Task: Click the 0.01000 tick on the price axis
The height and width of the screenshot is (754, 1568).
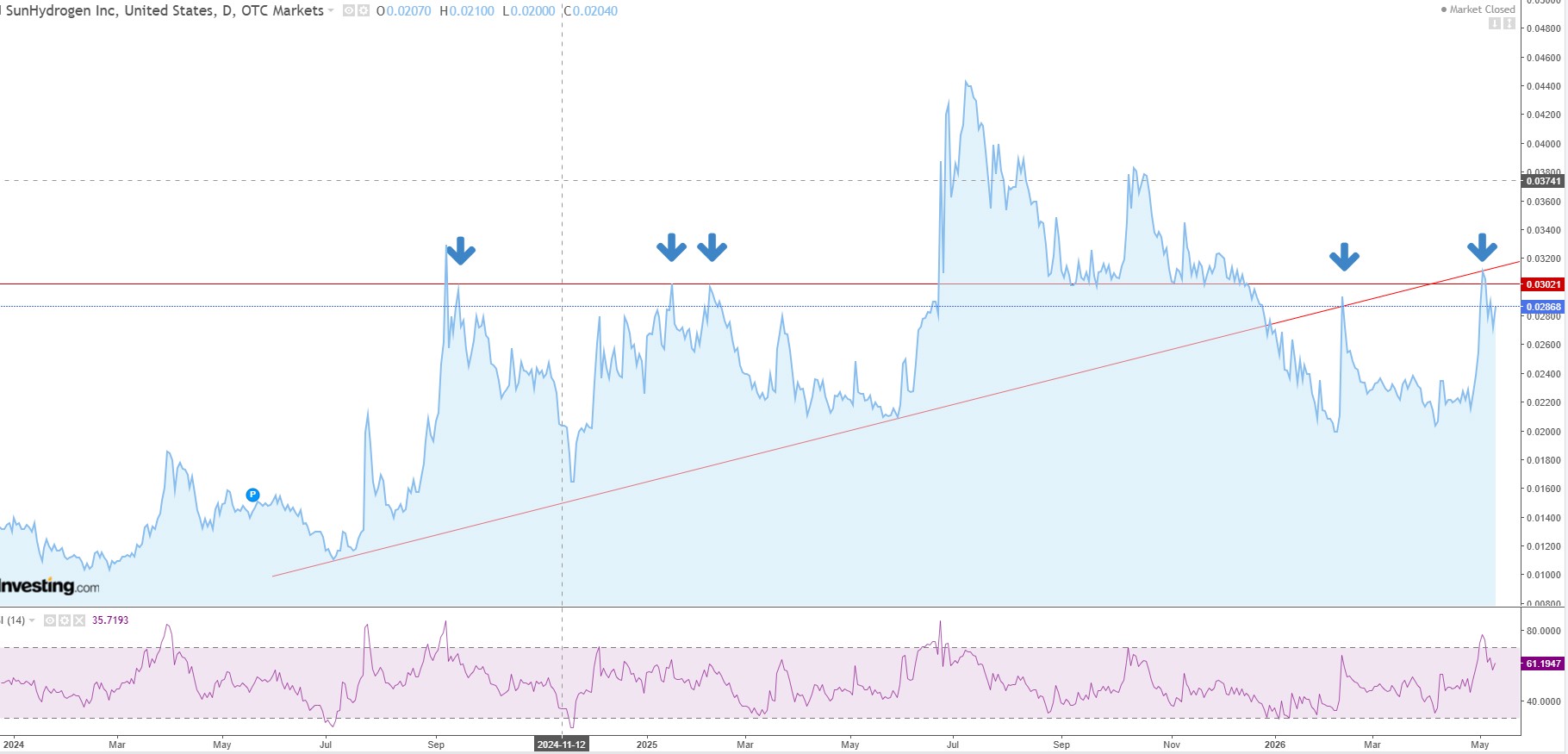Action: tap(1543, 575)
